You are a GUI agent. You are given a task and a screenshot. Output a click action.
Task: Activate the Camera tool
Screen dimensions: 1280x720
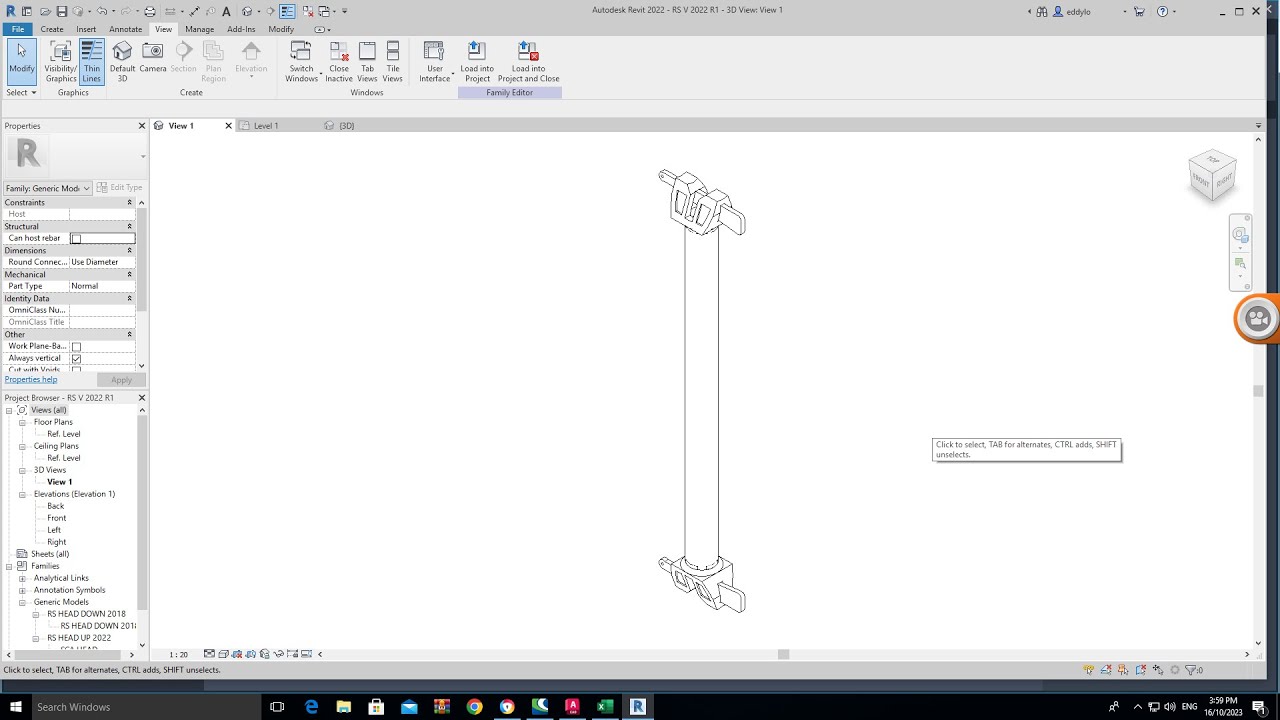click(153, 58)
